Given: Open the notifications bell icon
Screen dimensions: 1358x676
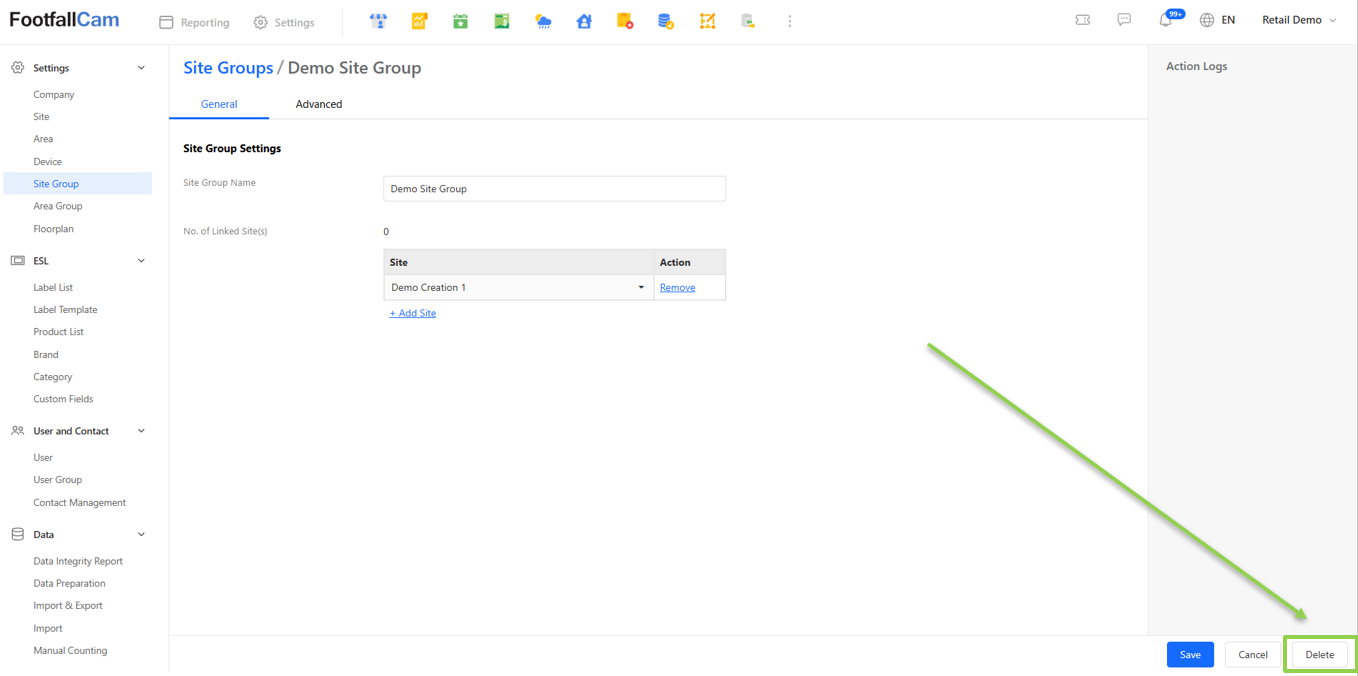Looking at the screenshot, I should [1166, 20].
